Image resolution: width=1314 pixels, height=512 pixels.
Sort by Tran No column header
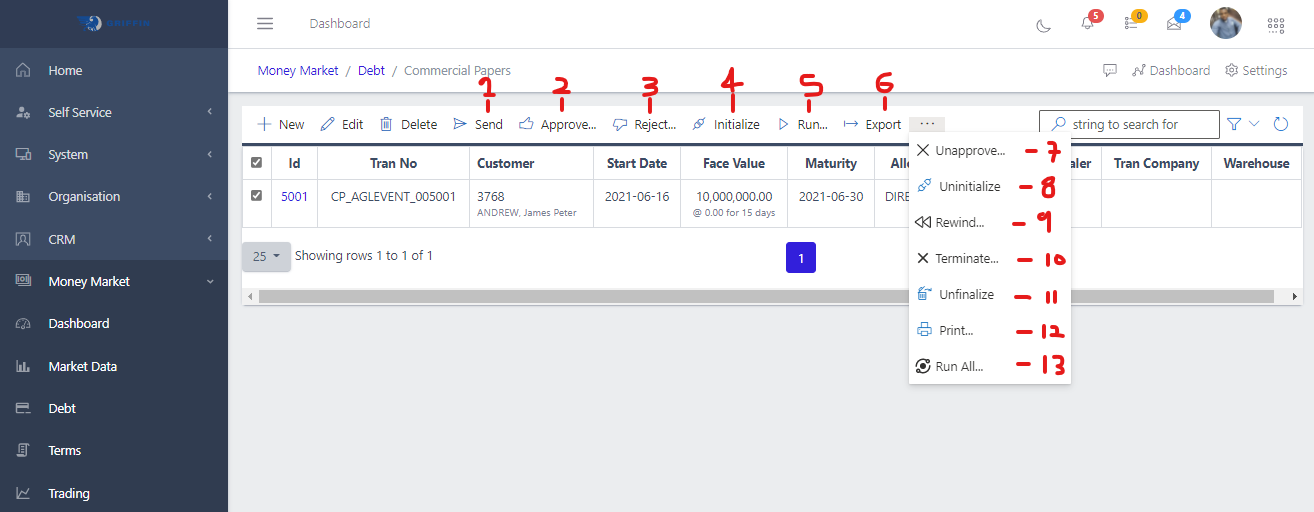(x=393, y=163)
